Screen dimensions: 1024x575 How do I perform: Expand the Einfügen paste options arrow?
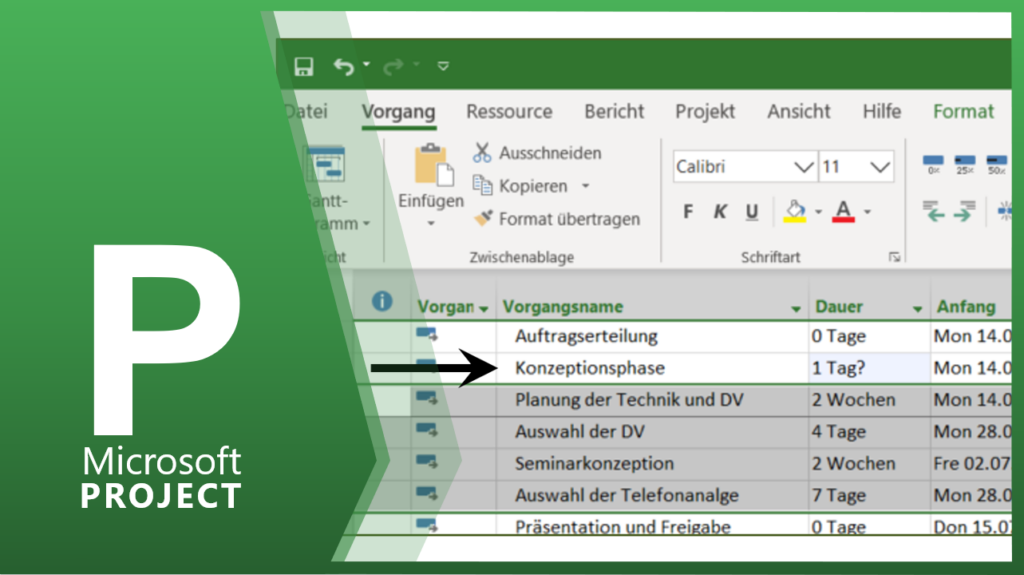click(430, 223)
